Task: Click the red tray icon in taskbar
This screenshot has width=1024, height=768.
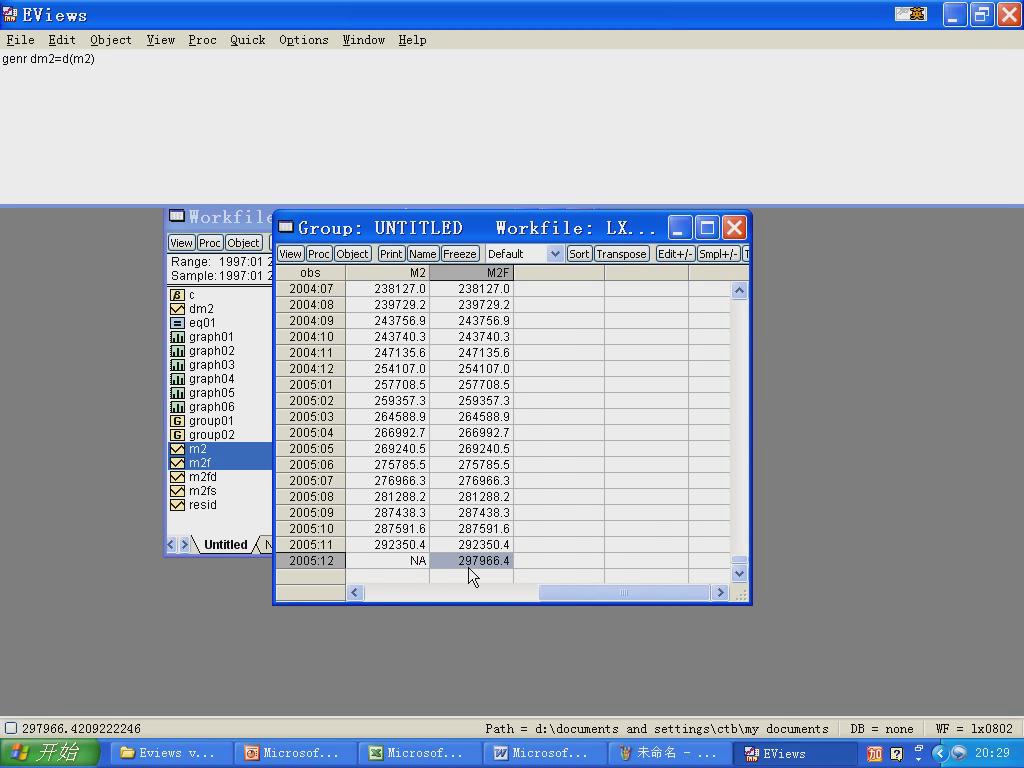Action: (x=874, y=754)
